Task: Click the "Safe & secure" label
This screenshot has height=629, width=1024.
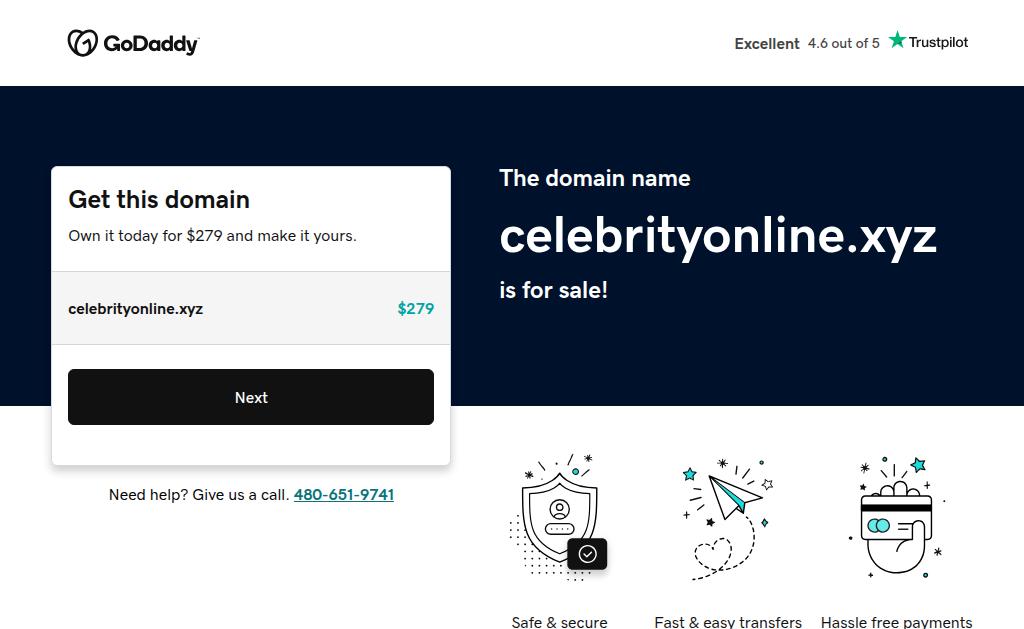Action: tap(559, 622)
